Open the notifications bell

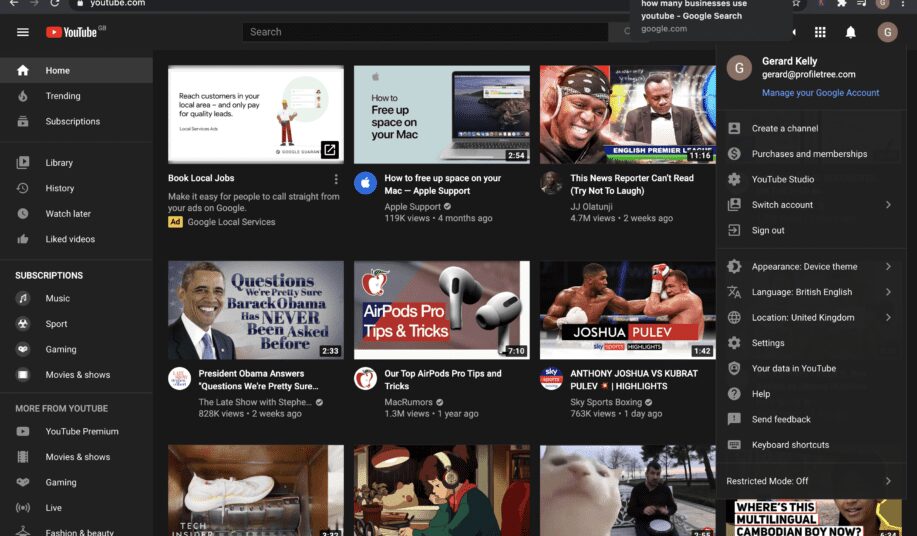[x=850, y=32]
